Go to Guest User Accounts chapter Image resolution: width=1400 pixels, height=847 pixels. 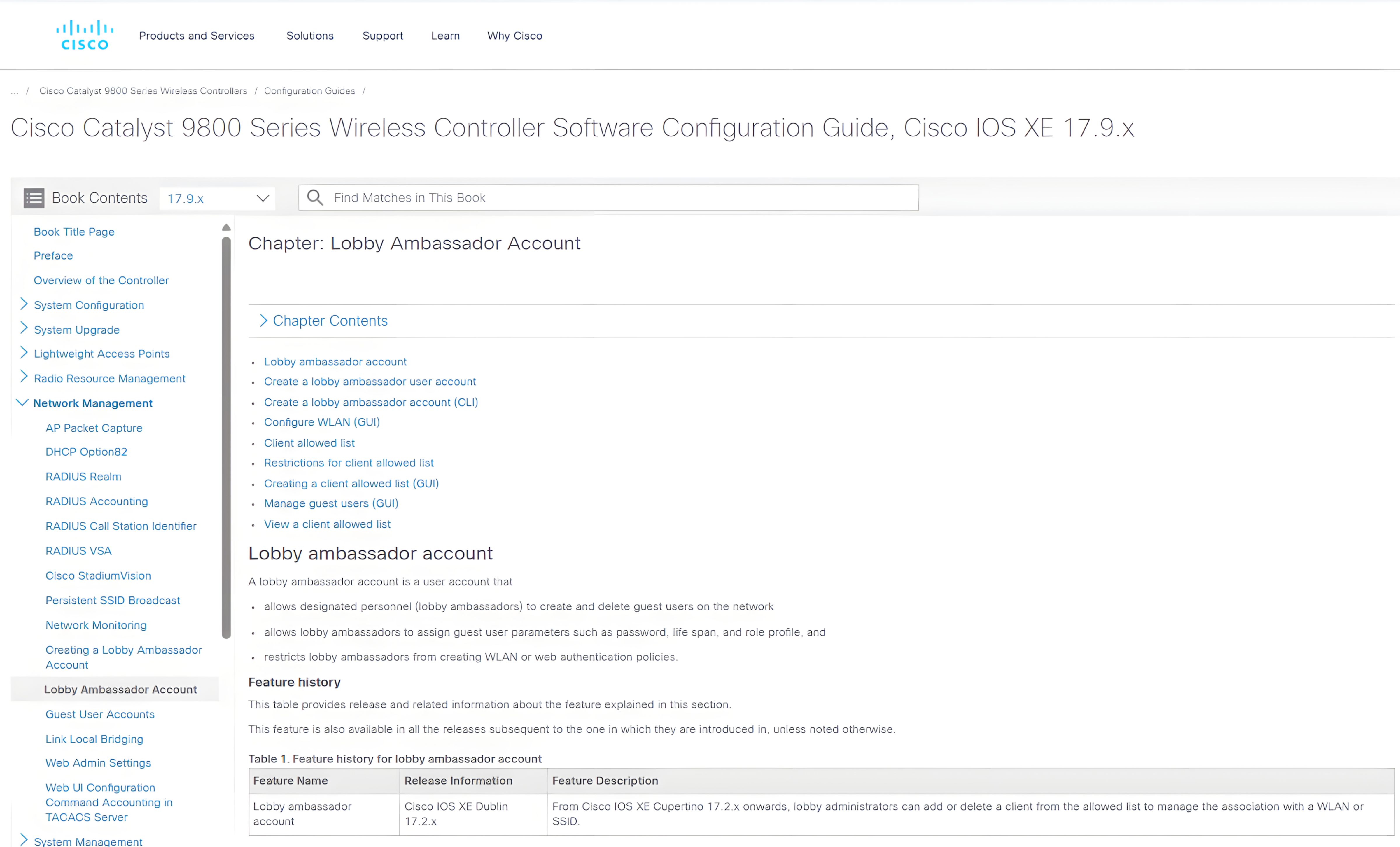point(100,714)
